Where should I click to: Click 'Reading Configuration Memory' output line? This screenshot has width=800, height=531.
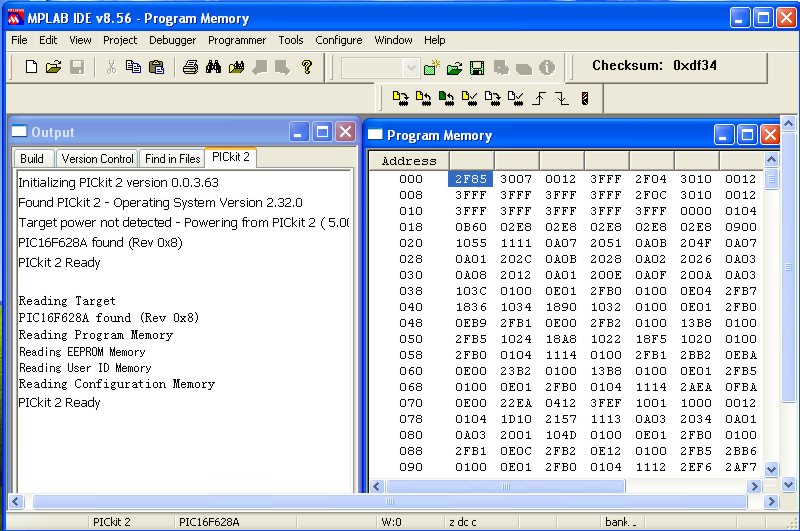(x=117, y=384)
